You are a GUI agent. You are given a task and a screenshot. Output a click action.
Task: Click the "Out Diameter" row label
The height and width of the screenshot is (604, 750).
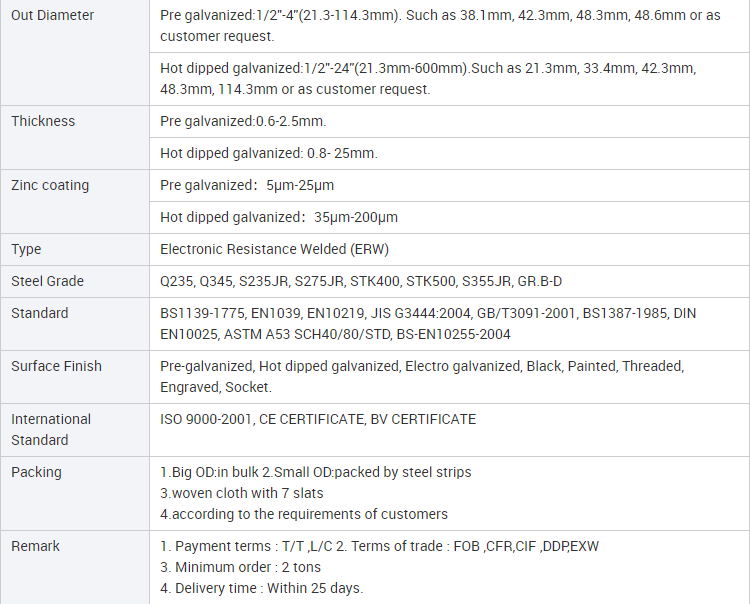pyautogui.click(x=53, y=15)
